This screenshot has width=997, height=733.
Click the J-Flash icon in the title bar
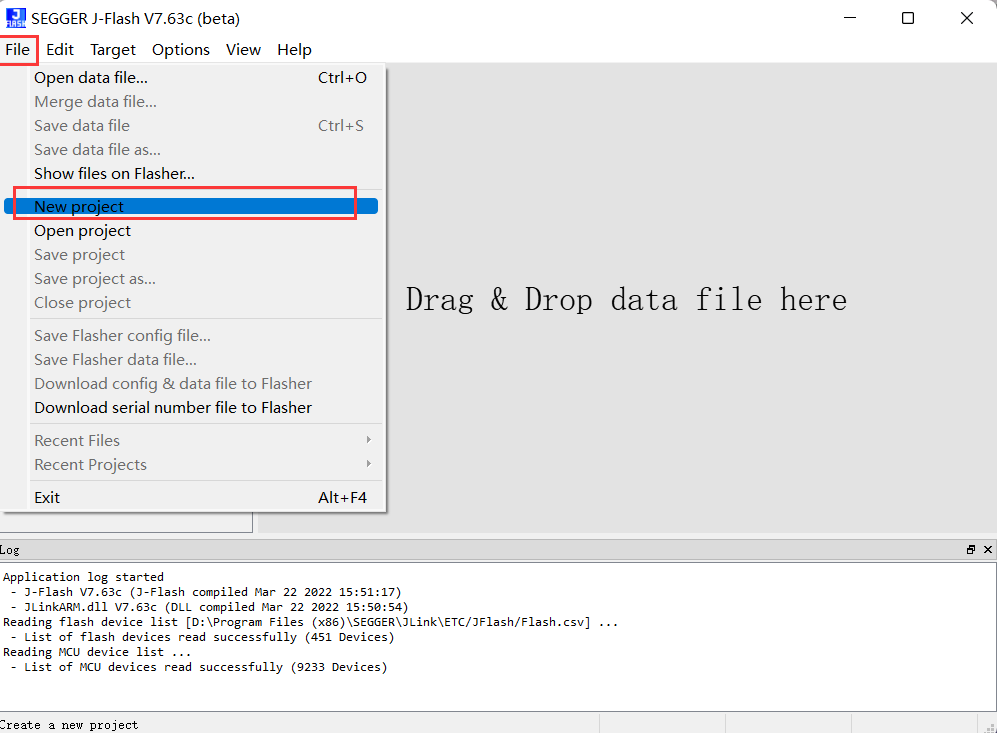(x=14, y=17)
